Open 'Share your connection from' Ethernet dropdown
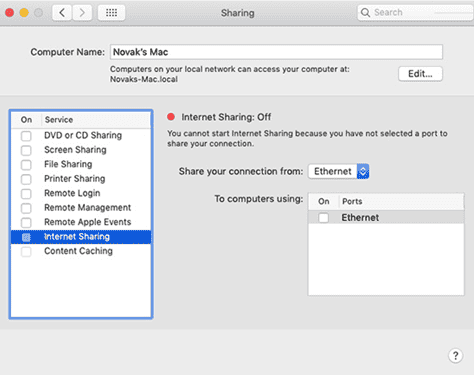474x375 pixels. tap(339, 171)
